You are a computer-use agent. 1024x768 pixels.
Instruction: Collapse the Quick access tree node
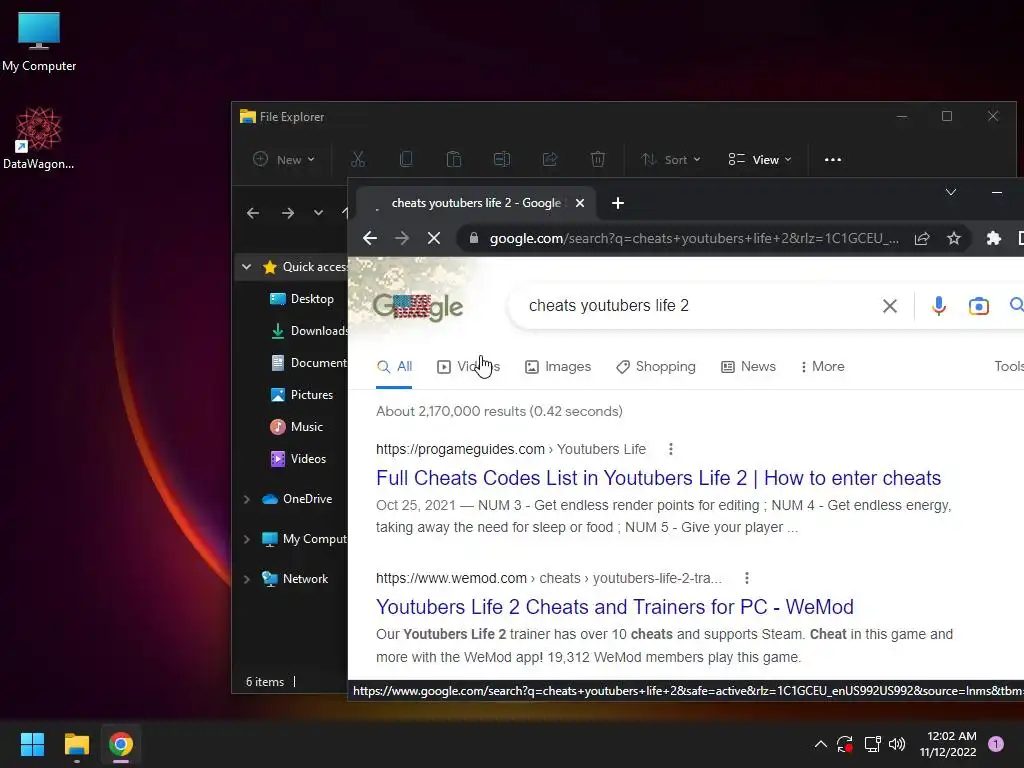pos(246,266)
